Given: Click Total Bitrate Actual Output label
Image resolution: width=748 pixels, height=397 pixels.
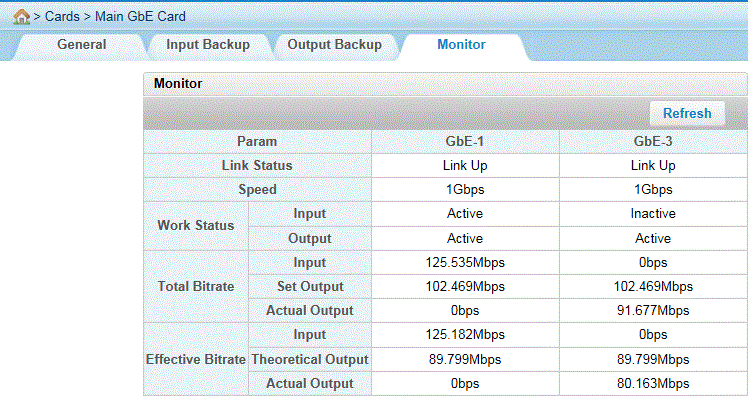Looking at the screenshot, I should click(x=310, y=310).
